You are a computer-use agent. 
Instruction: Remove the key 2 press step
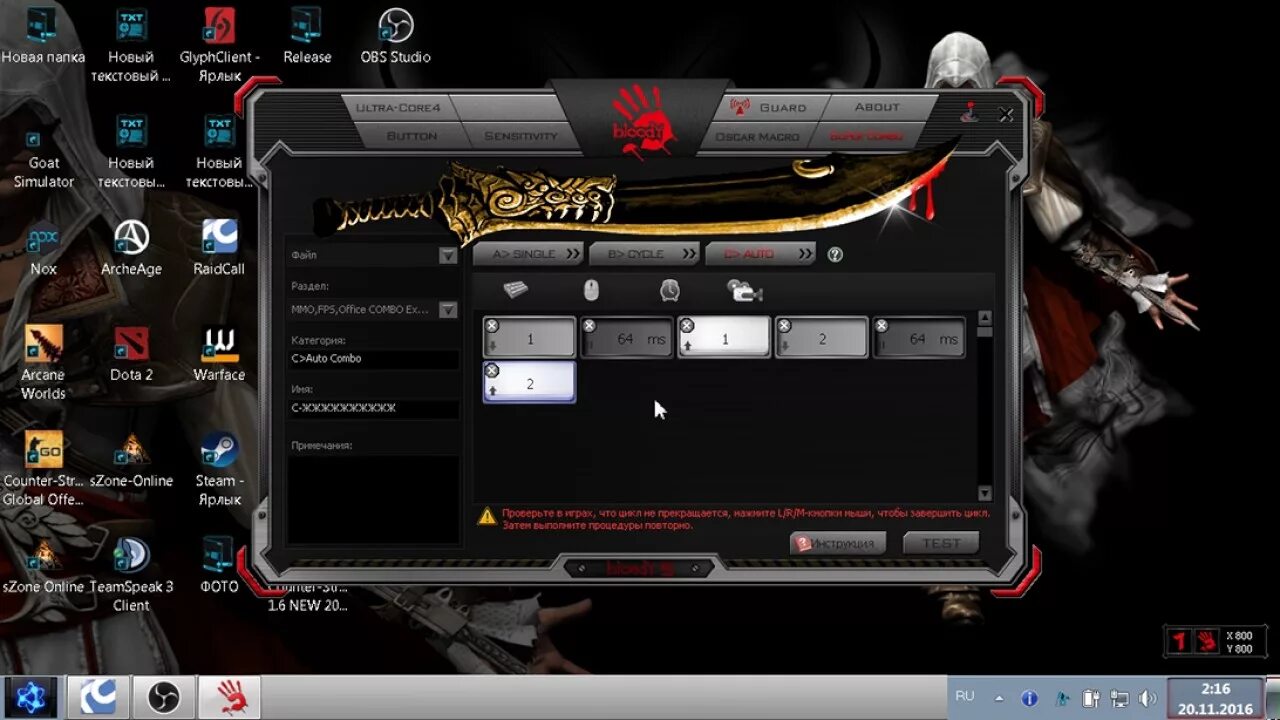click(x=784, y=326)
